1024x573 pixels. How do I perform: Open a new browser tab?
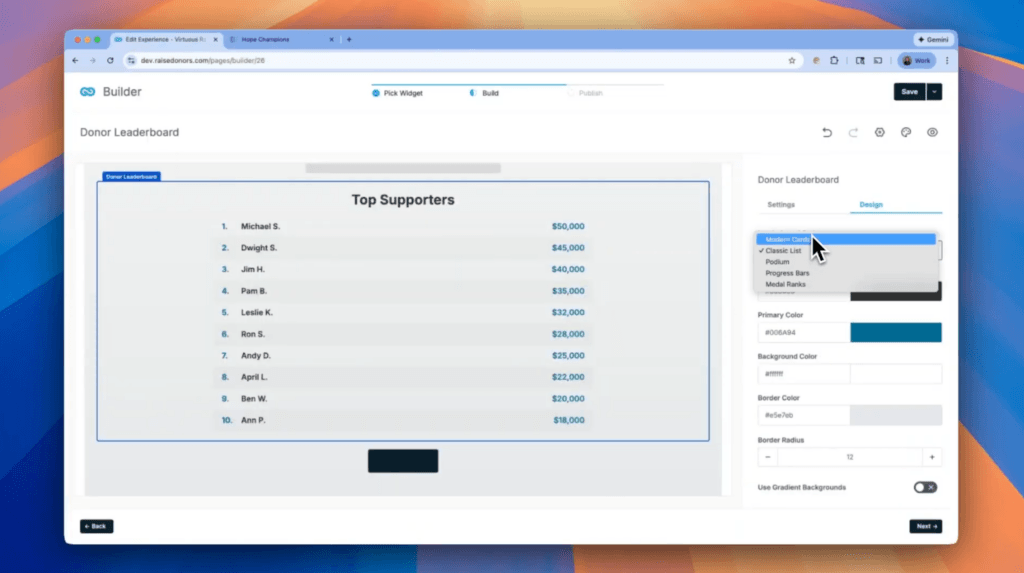coord(349,39)
